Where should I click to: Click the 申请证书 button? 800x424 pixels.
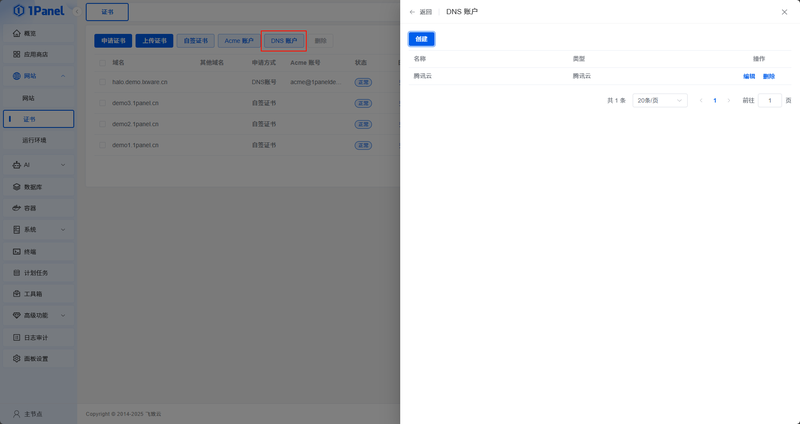113,41
